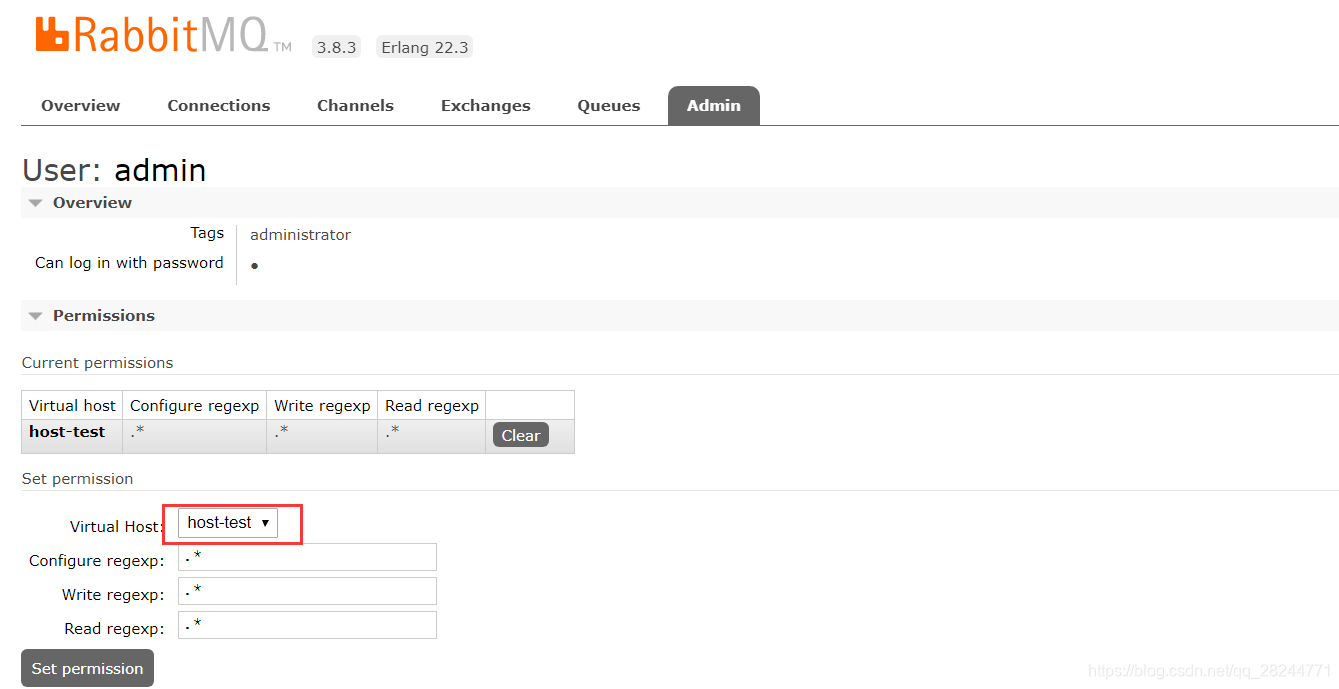This screenshot has height=689, width=1339.
Task: Click the 'Current permissions' heading
Action: (x=97, y=363)
